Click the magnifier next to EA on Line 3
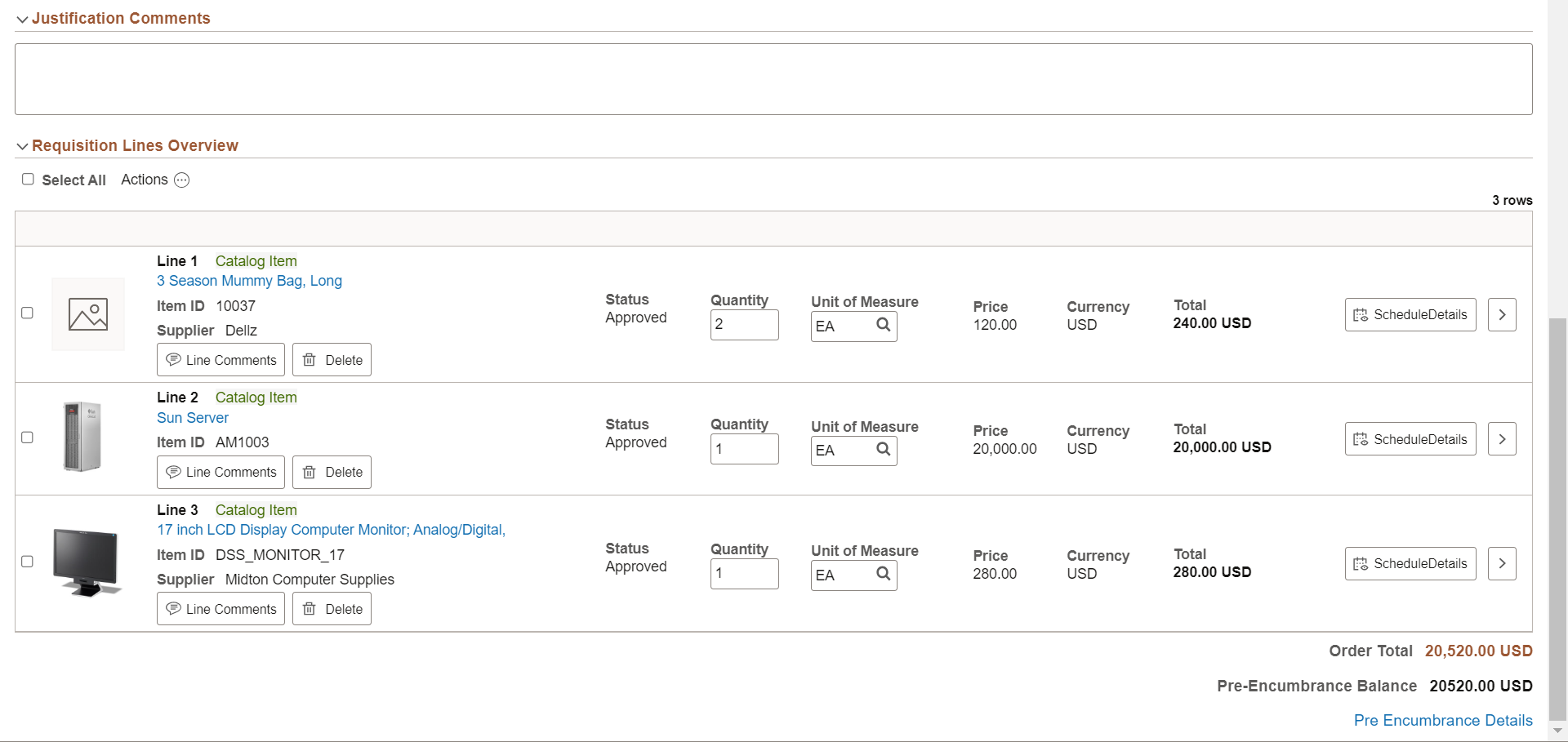The image size is (1568, 742). (883, 574)
